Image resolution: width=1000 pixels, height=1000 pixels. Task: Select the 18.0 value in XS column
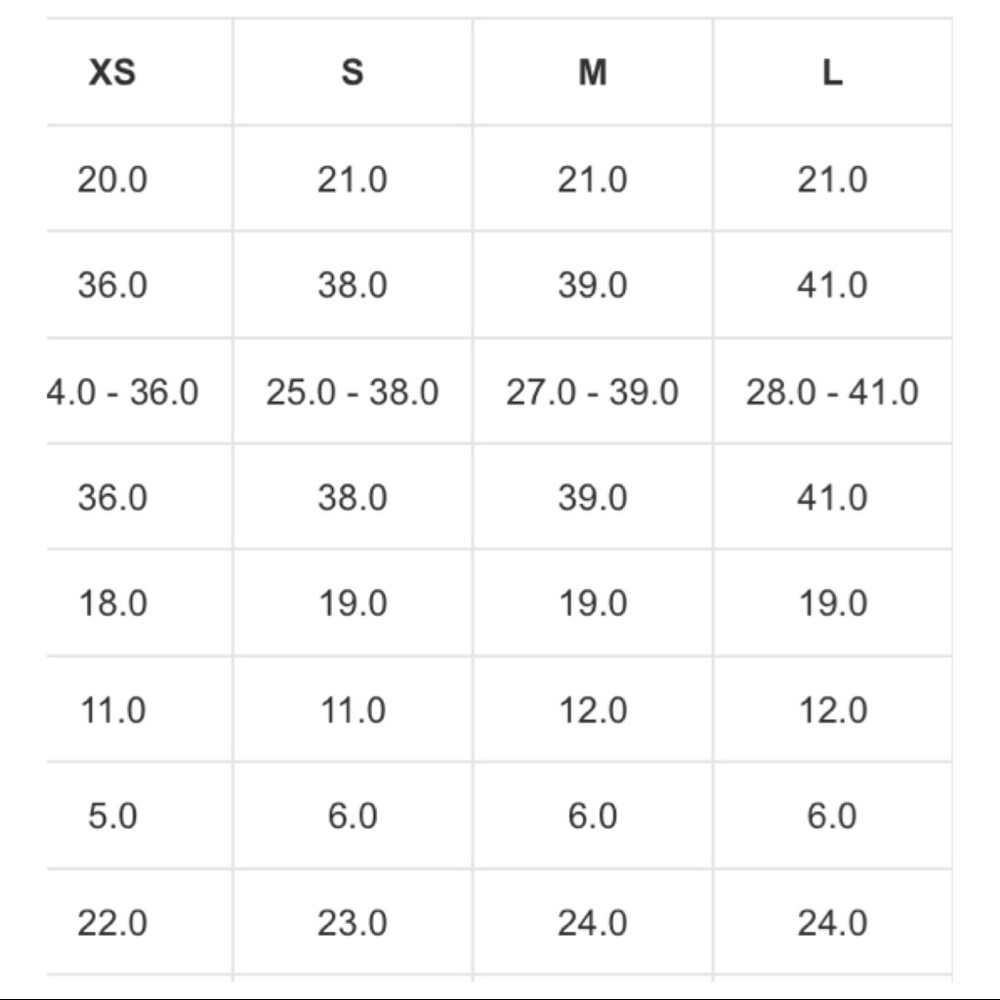point(113,603)
